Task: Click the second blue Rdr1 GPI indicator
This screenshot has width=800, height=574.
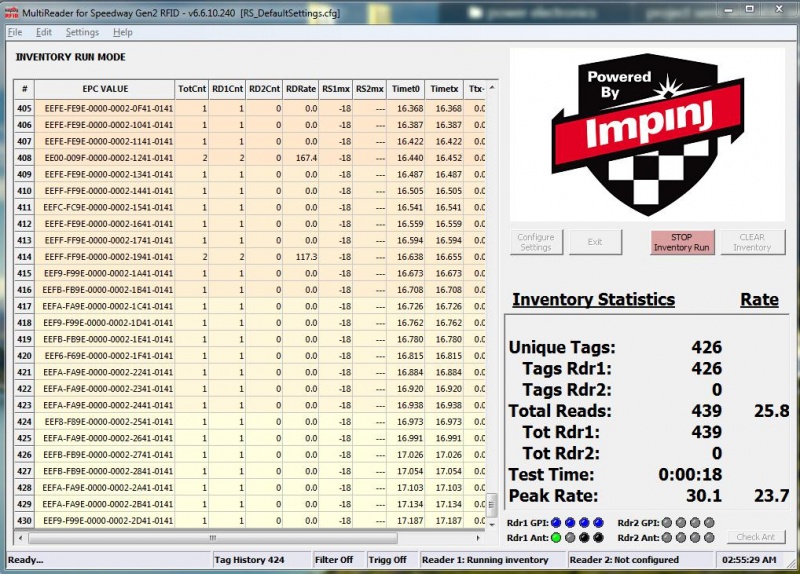Action: point(570,522)
